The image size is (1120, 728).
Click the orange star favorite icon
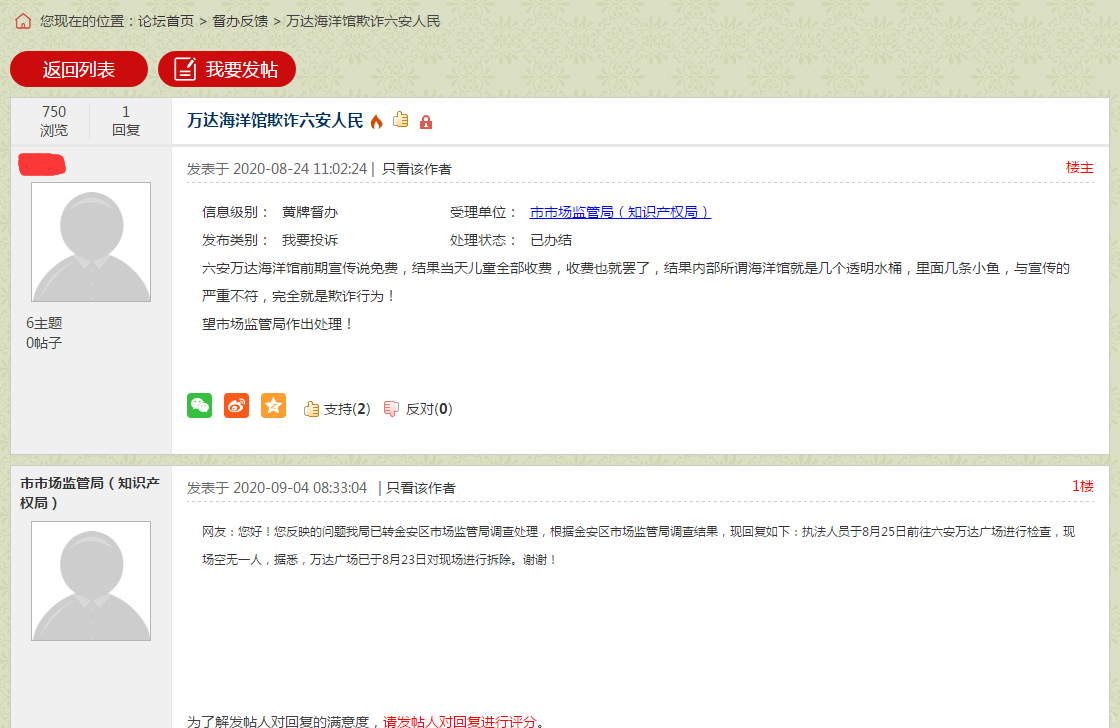coord(274,406)
